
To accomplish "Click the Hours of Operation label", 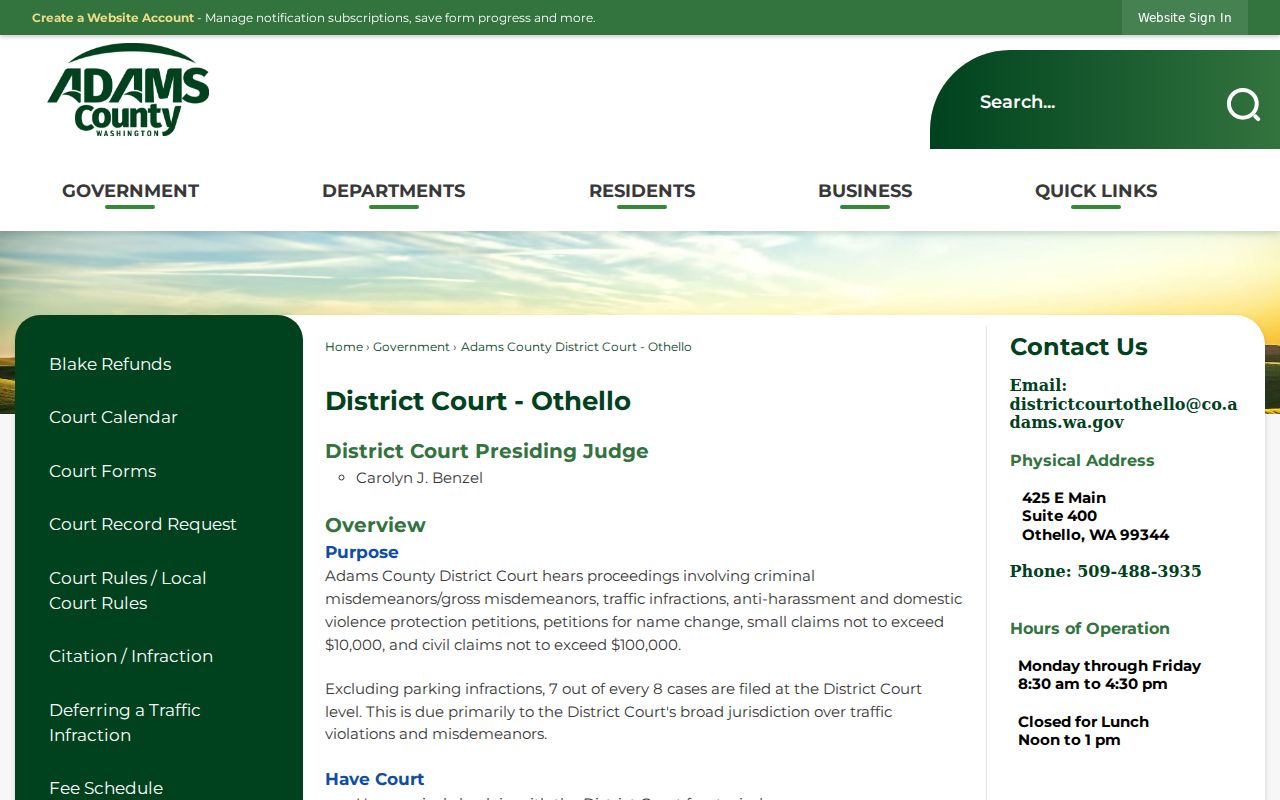I will pos(1090,628).
